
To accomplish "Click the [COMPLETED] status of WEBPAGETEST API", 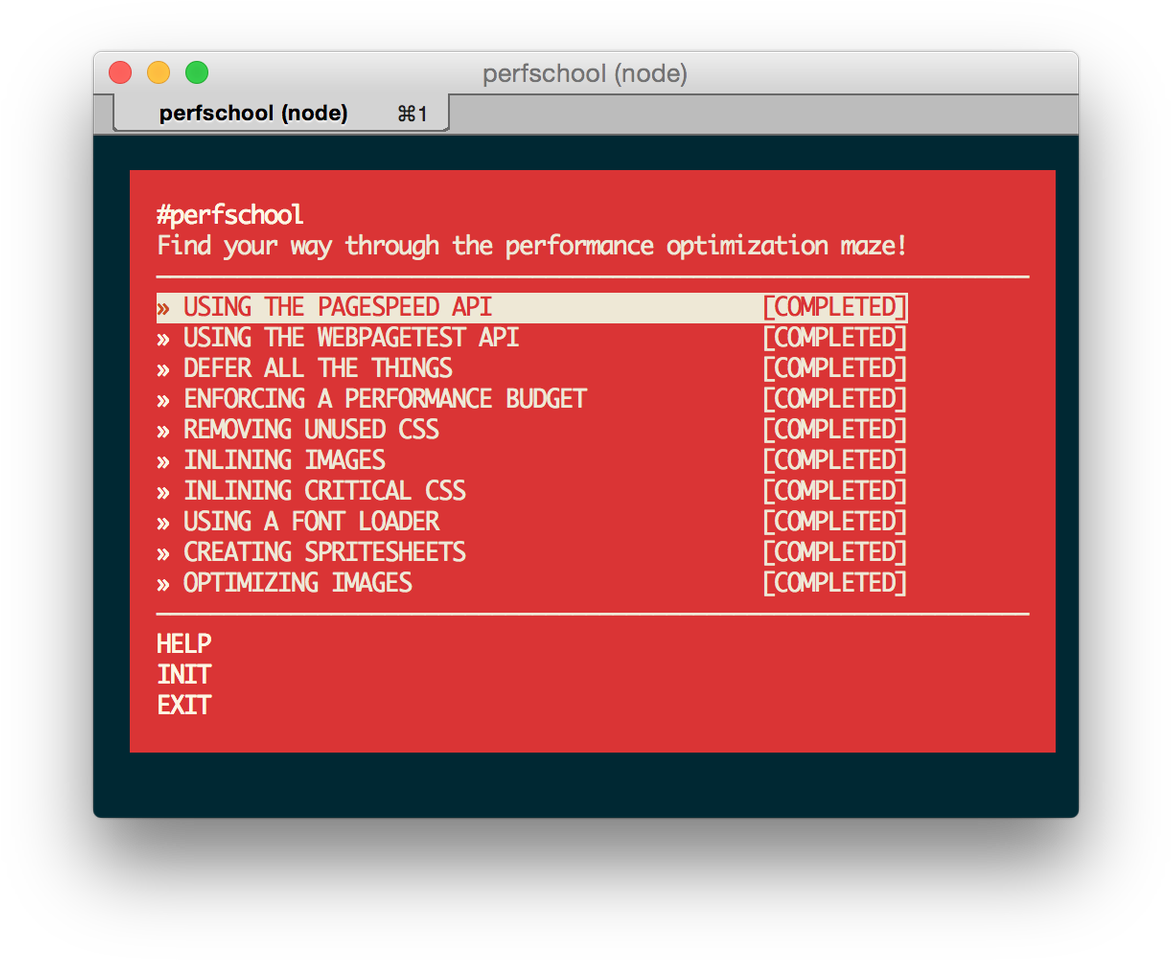I will click(x=835, y=338).
